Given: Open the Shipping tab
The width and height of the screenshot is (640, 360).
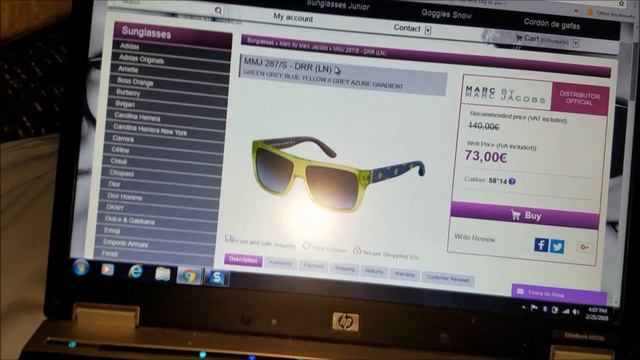Looking at the screenshot, I should pos(344,269).
